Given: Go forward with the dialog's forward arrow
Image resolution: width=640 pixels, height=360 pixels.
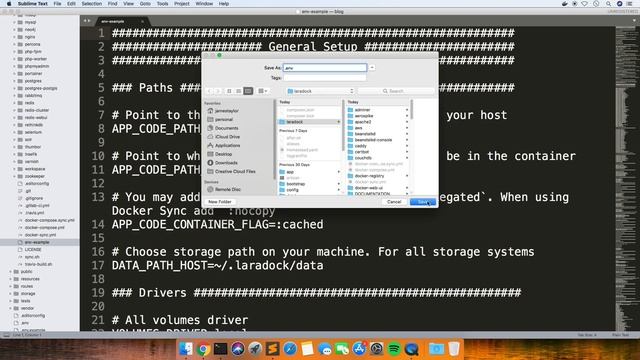Looking at the screenshot, I should 218,91.
